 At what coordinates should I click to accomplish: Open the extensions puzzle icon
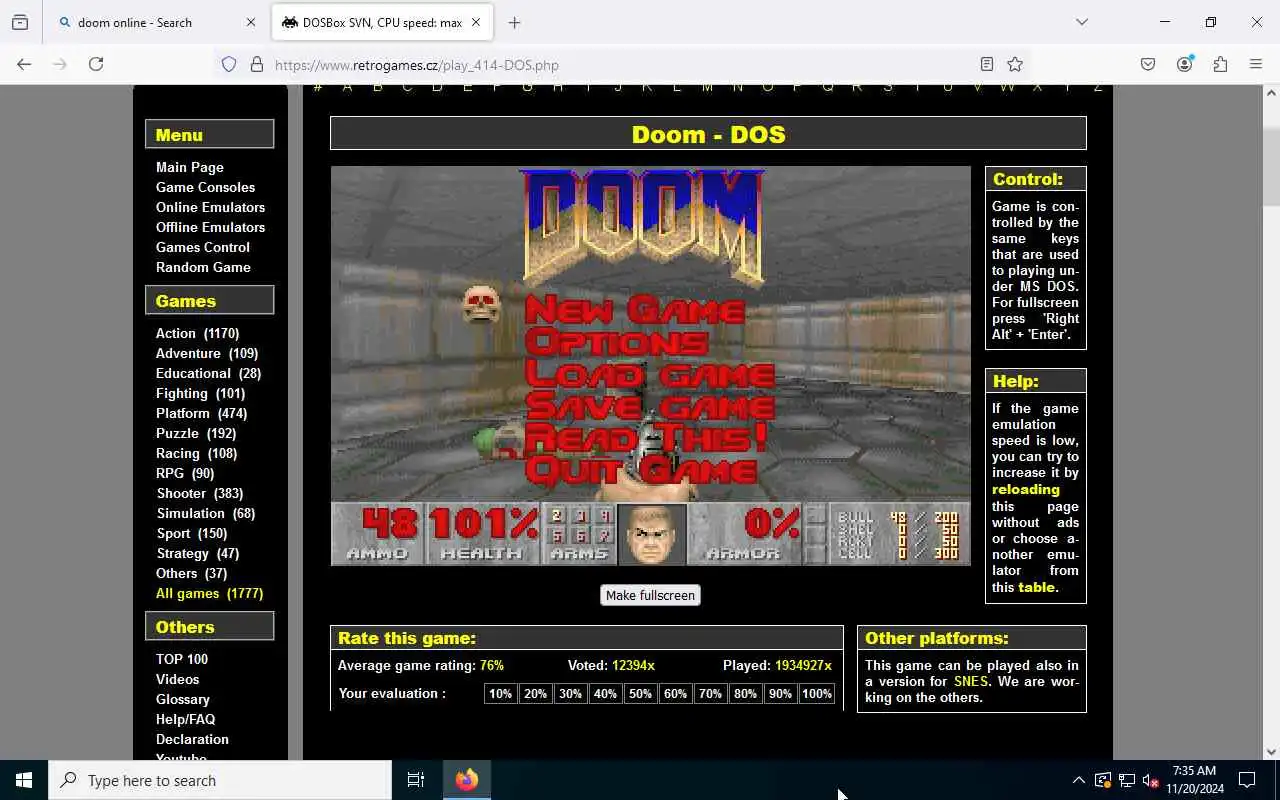[x=1220, y=64]
